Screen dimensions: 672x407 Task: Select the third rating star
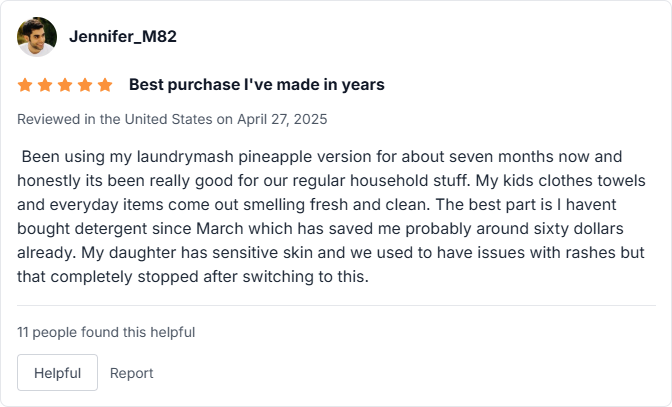point(65,85)
